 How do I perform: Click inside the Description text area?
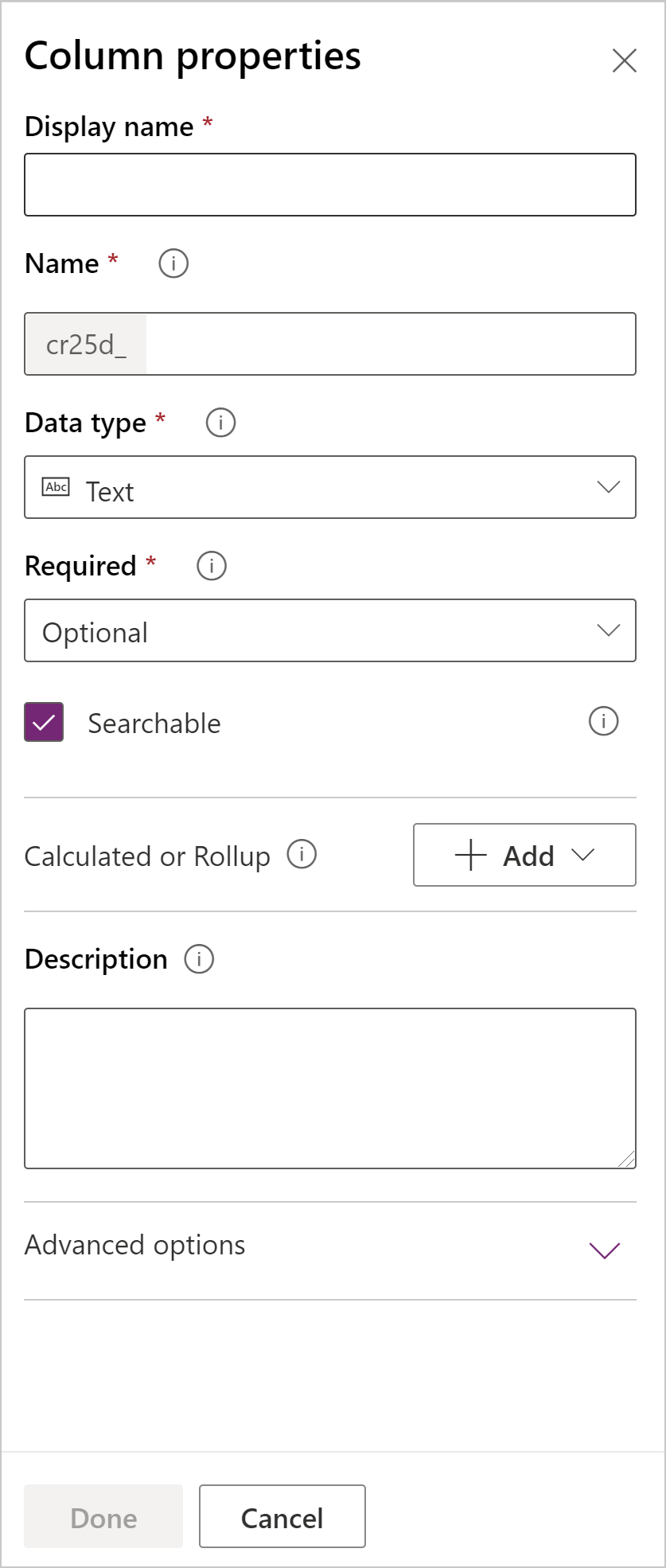click(x=330, y=1088)
